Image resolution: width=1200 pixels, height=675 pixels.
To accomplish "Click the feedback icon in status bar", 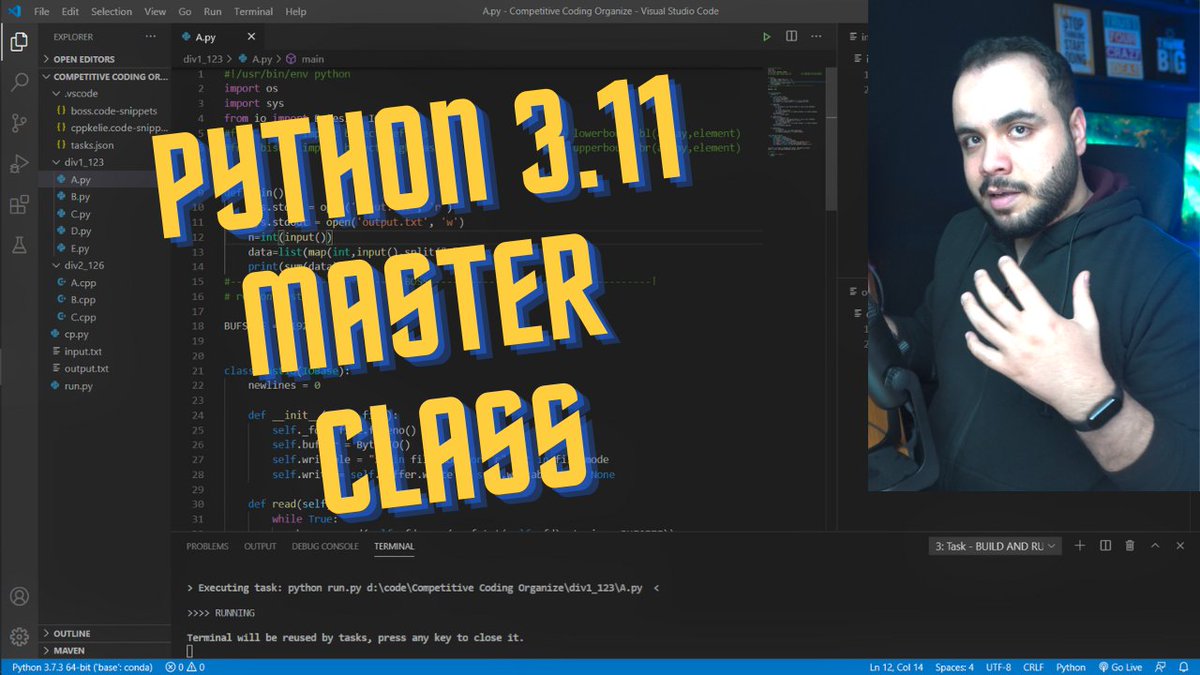I will tap(1158, 667).
